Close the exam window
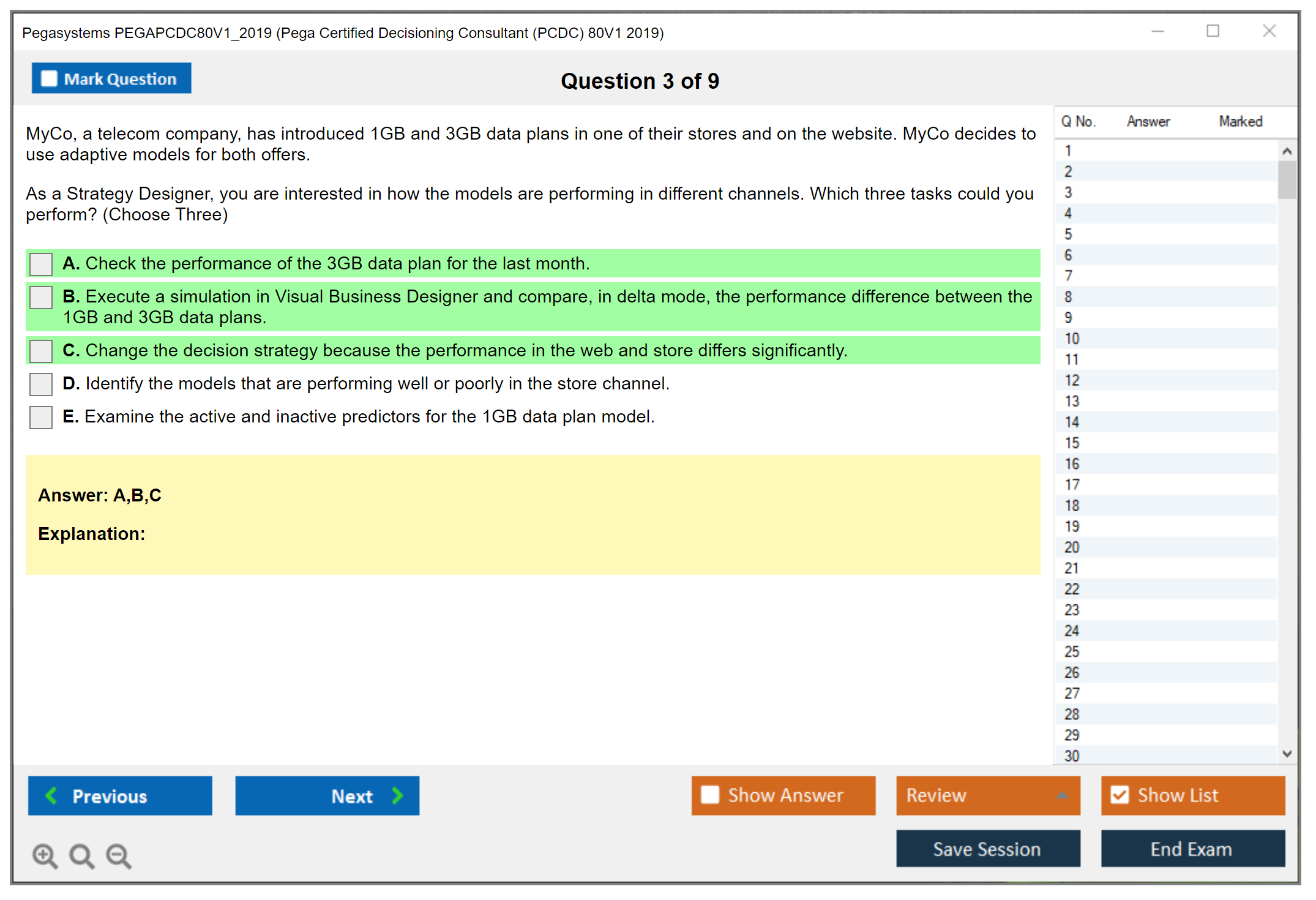 click(x=1269, y=31)
